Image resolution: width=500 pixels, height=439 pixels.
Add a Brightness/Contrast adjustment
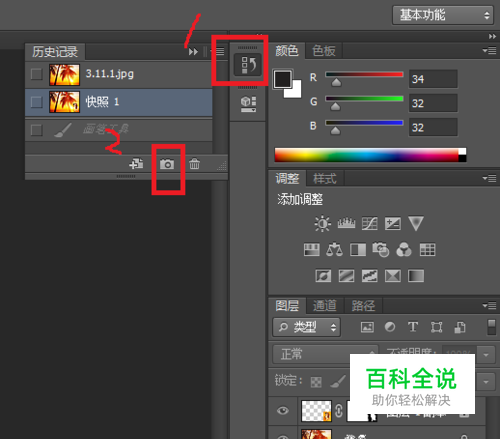click(322, 223)
